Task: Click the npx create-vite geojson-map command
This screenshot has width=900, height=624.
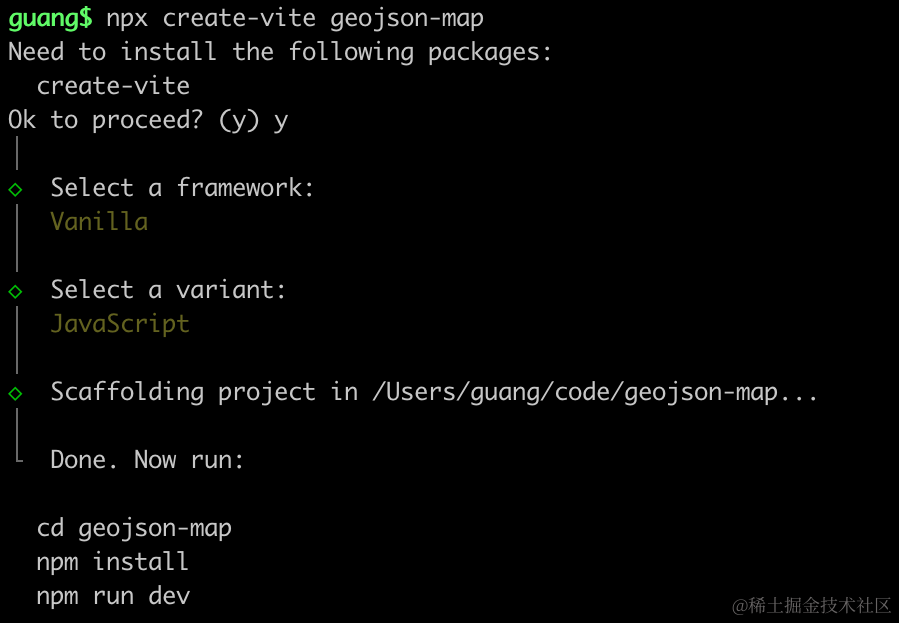Action: point(295,18)
